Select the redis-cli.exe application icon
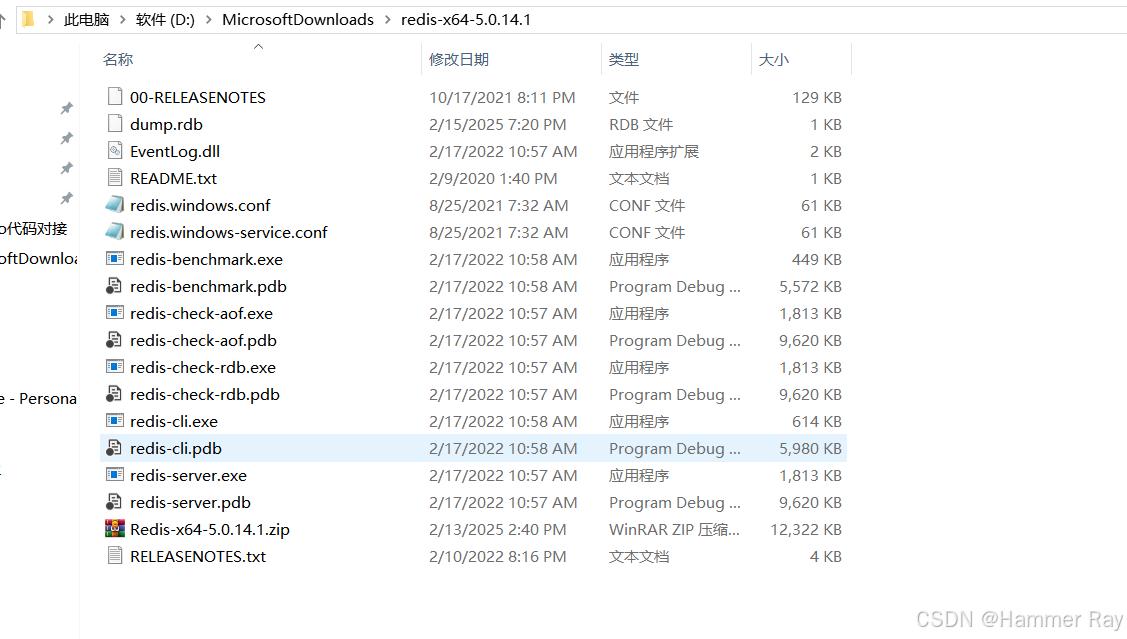 click(x=115, y=420)
